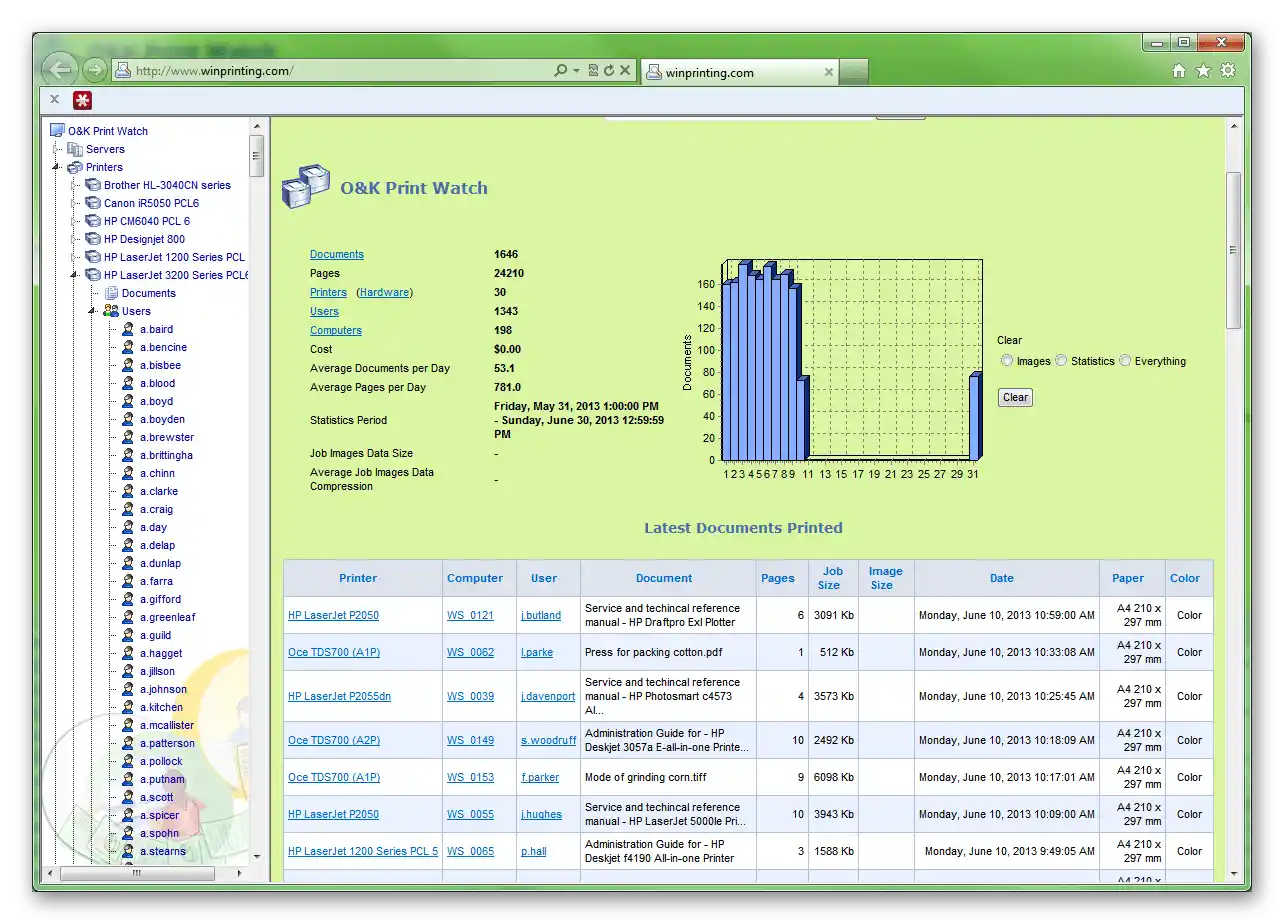
Task: Click the Printers node icon in tree
Action: (75, 167)
